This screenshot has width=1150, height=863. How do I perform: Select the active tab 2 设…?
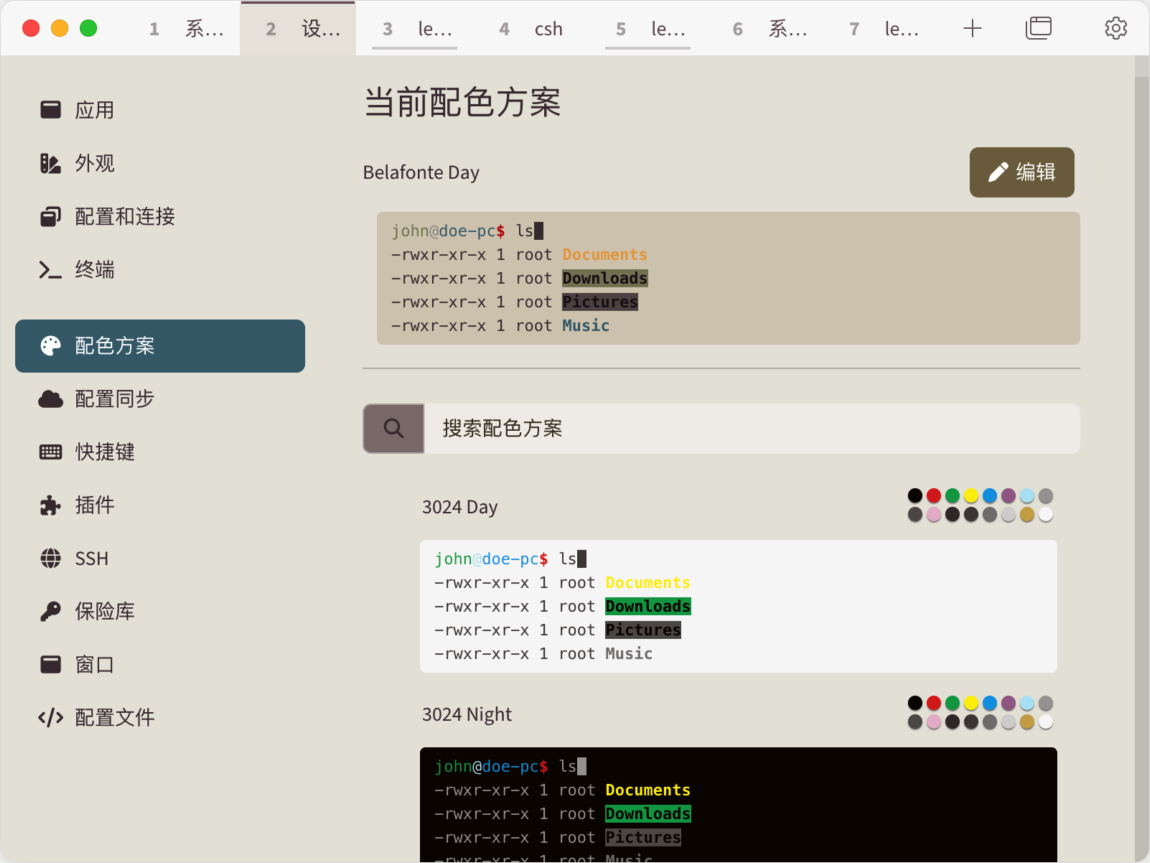coord(299,29)
